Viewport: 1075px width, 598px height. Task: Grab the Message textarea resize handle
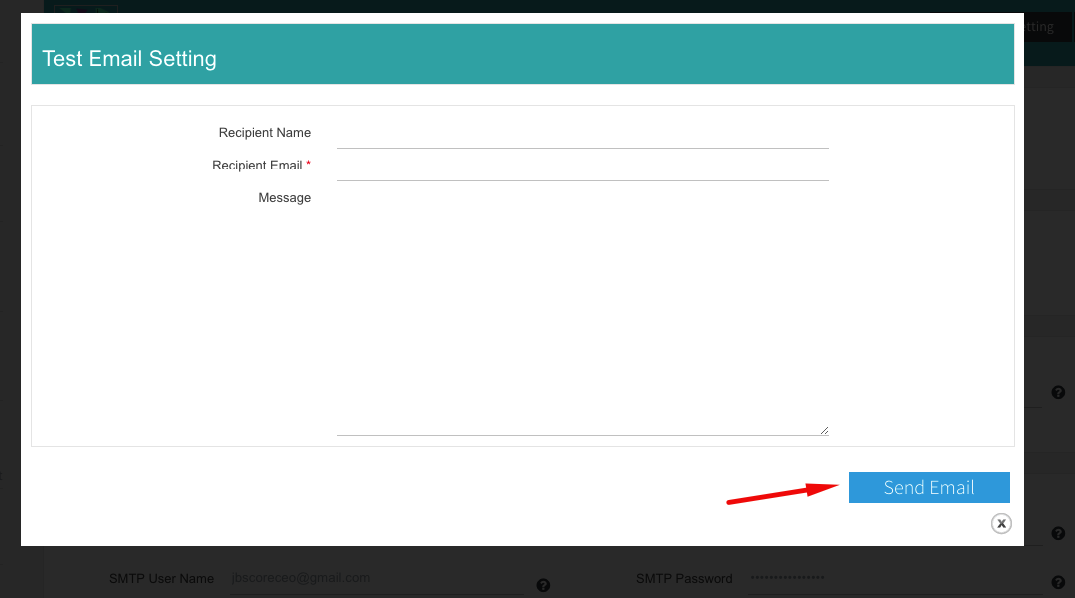click(x=824, y=430)
